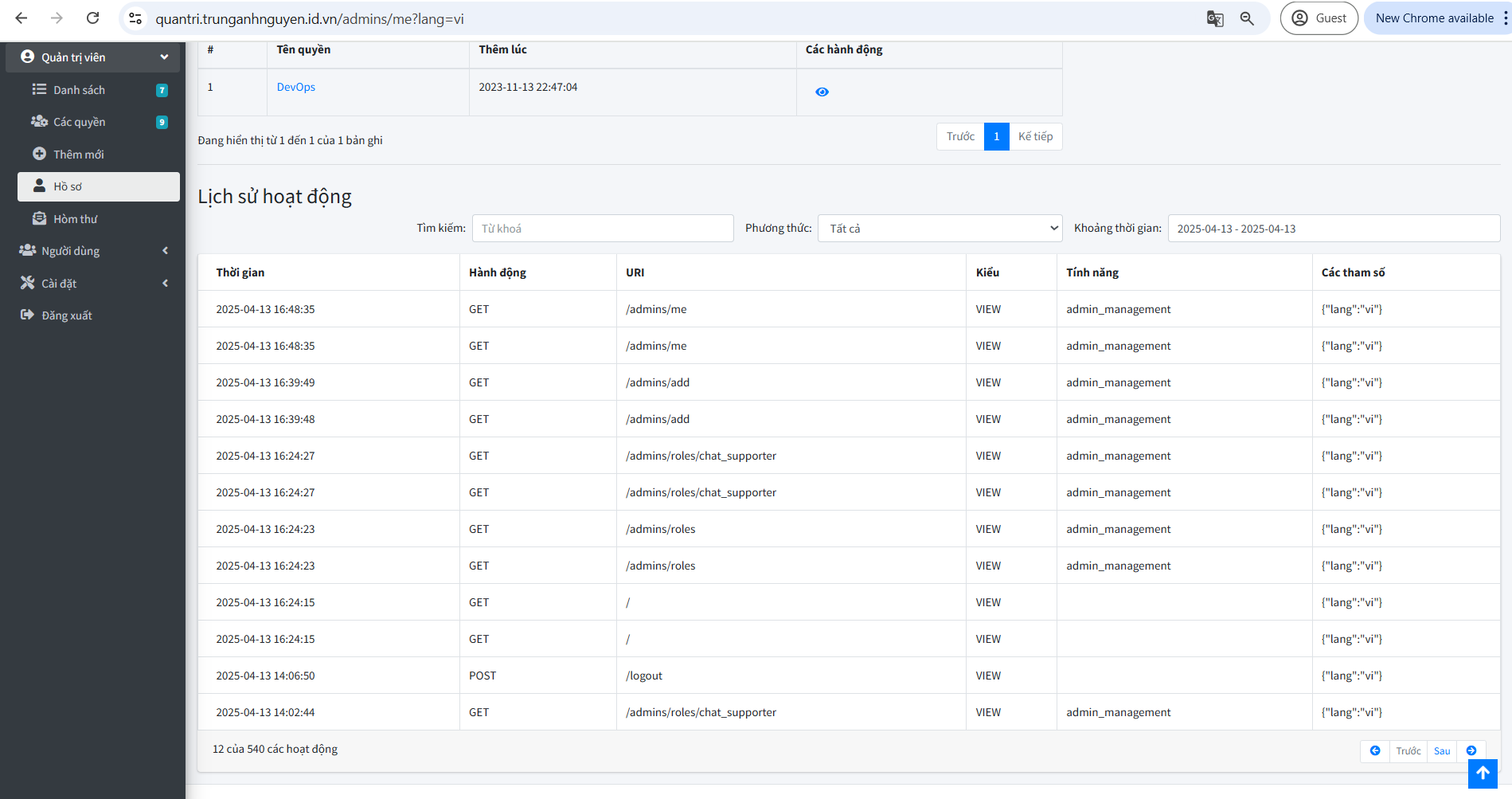Screen dimensions: 1512x799
Task: Click the Hồ sơ person icon
Action: click(x=39, y=186)
